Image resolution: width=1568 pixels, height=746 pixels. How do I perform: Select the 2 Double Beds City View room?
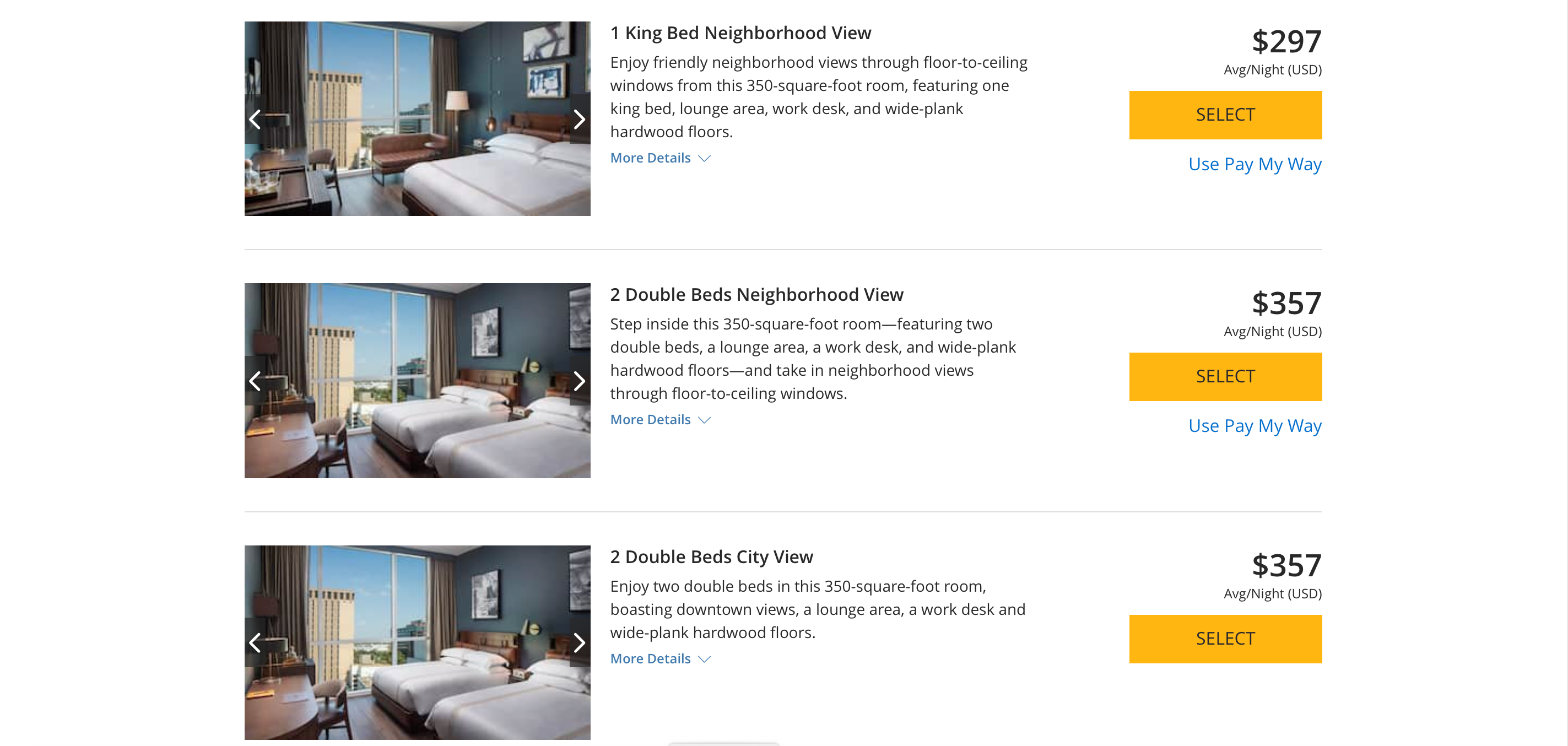(1225, 639)
